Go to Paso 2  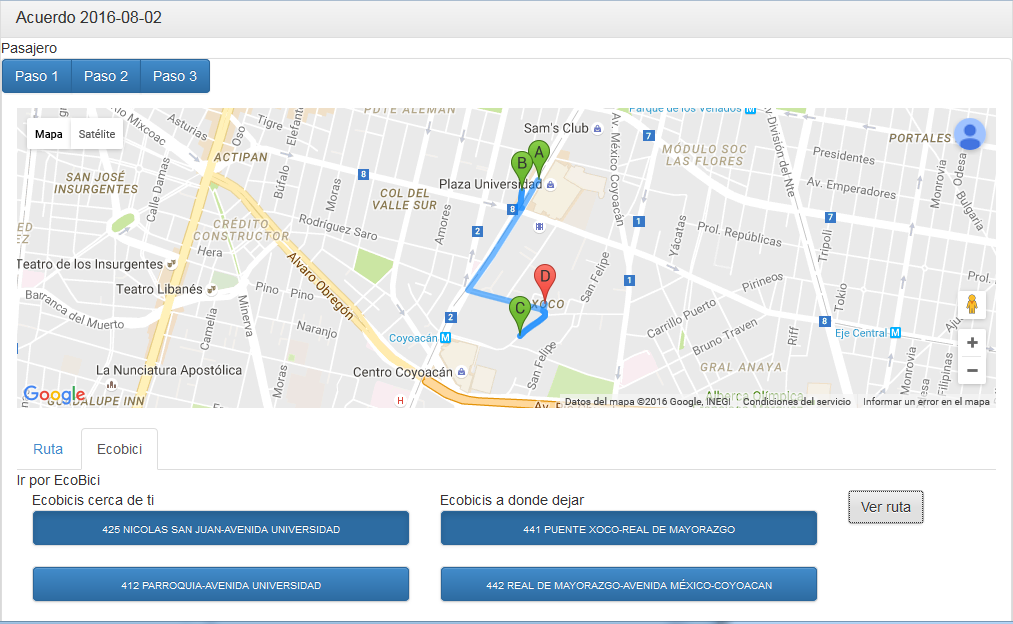pos(106,76)
